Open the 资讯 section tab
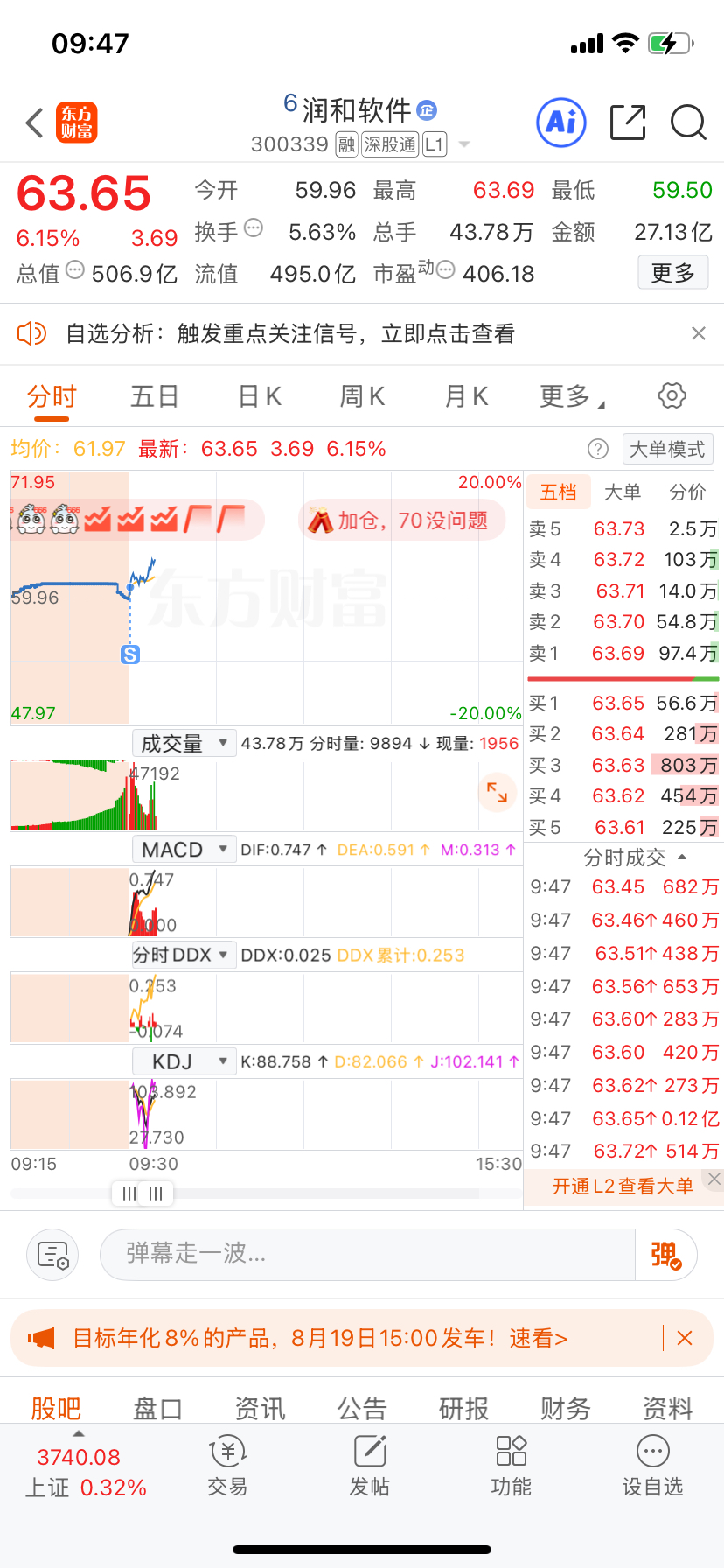The image size is (724, 1568). (260, 1408)
